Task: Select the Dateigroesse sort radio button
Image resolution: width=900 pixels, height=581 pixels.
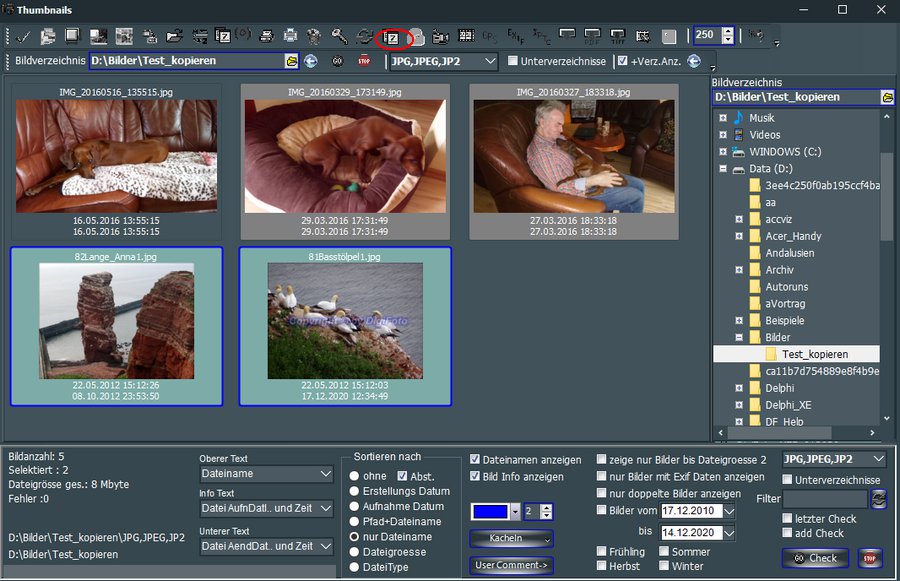Action: pos(354,552)
